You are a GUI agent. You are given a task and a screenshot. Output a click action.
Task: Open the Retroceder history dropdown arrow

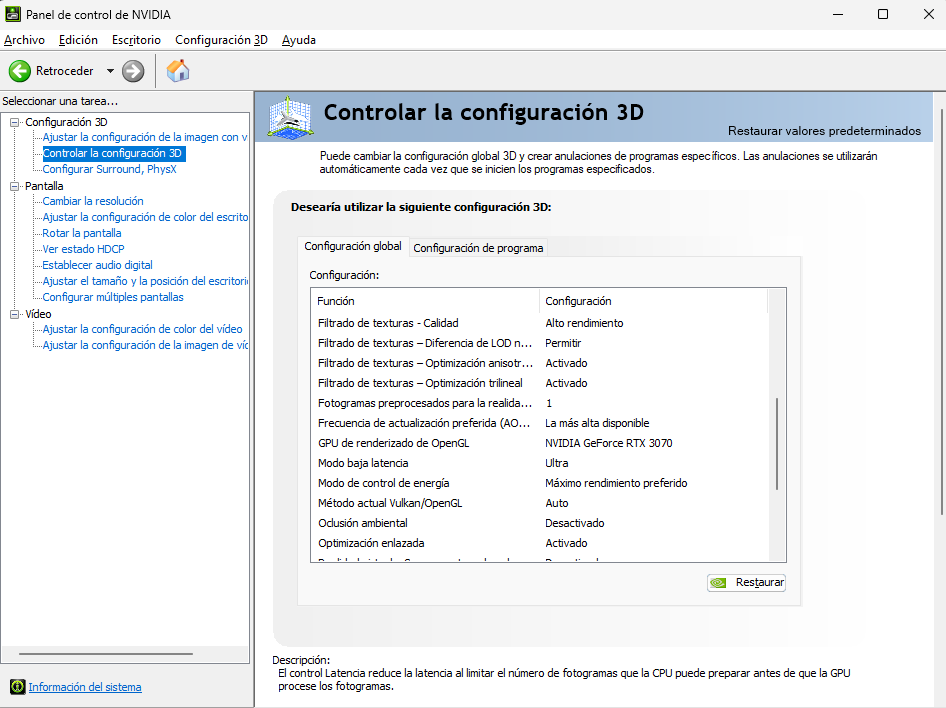(x=110, y=71)
